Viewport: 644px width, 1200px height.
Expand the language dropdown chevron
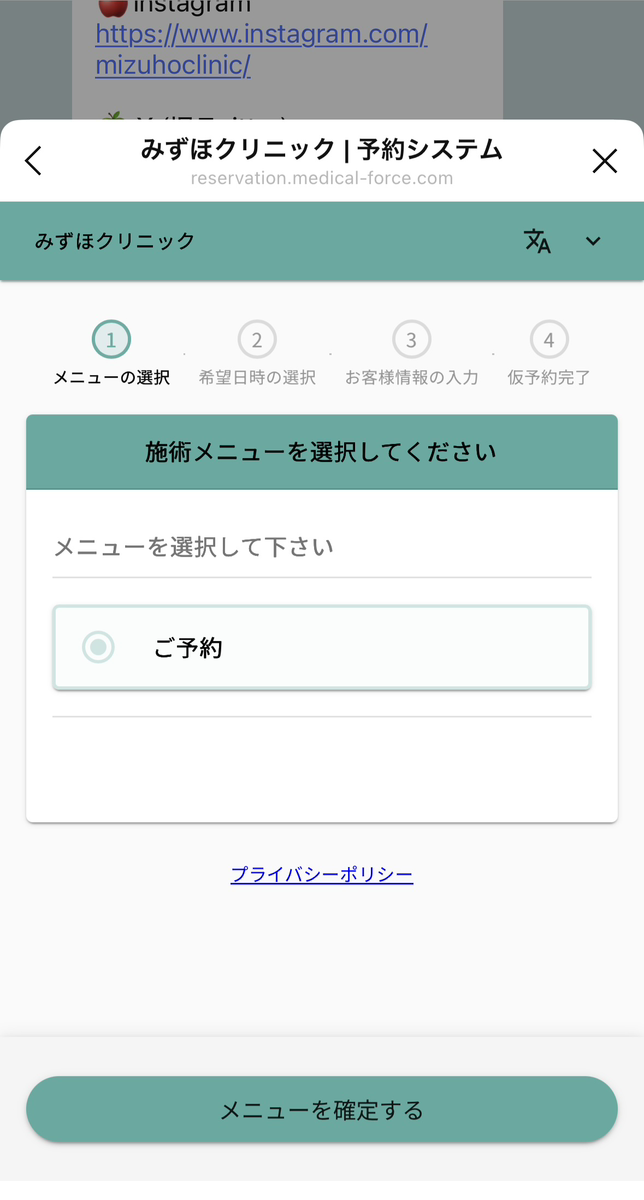pyautogui.click(x=593, y=241)
